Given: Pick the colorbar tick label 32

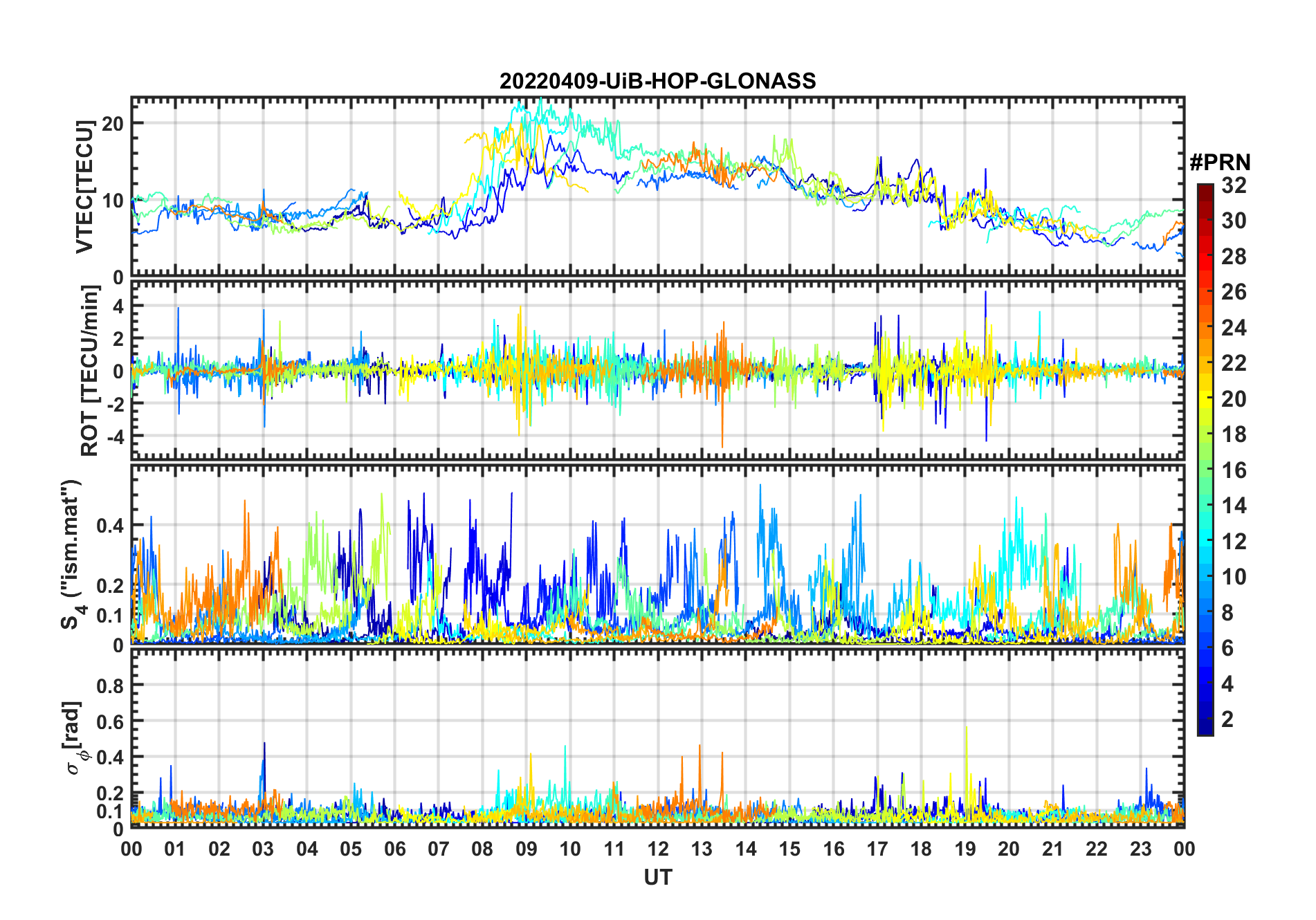Looking at the screenshot, I should 1234,185.
